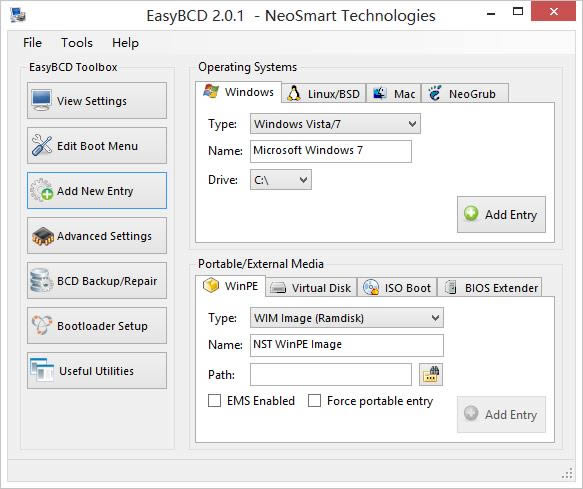Click into the empty Path field

(x=331, y=375)
